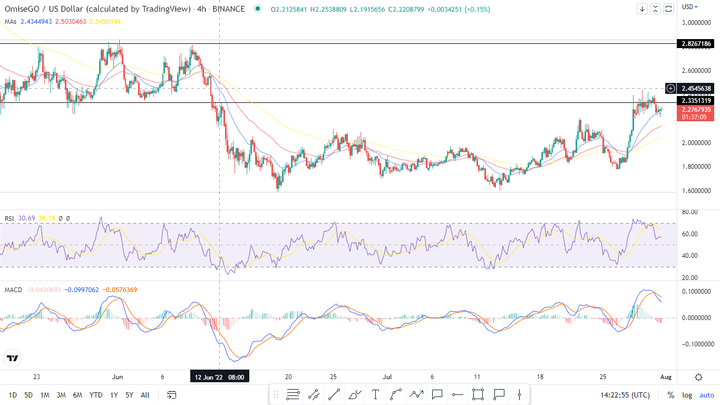Collapse the pane with inward arrows button
The image size is (720, 405).
point(655,9)
